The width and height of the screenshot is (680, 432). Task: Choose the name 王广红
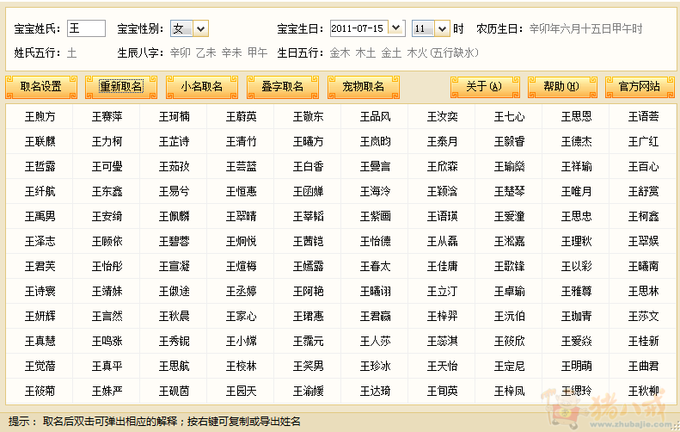tap(644, 142)
